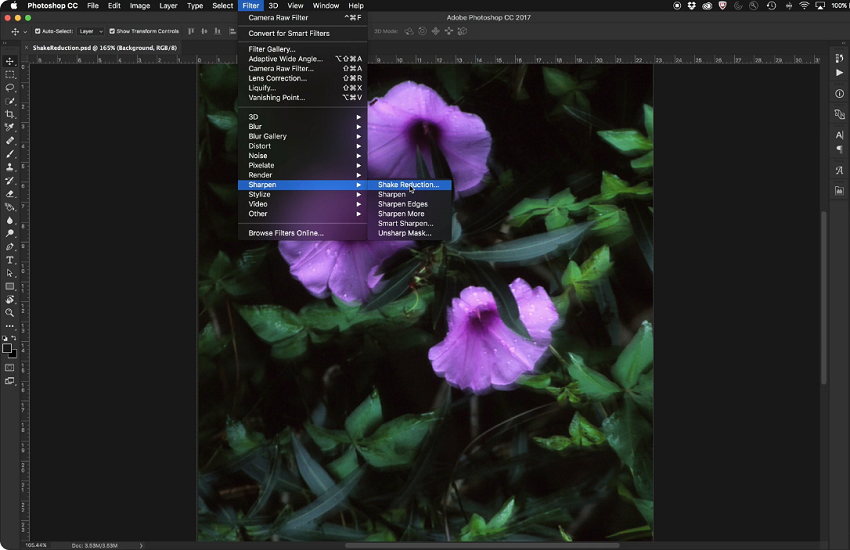The height and width of the screenshot is (550, 850).
Task: Open the Clone Source panel icon
Action: point(839,114)
